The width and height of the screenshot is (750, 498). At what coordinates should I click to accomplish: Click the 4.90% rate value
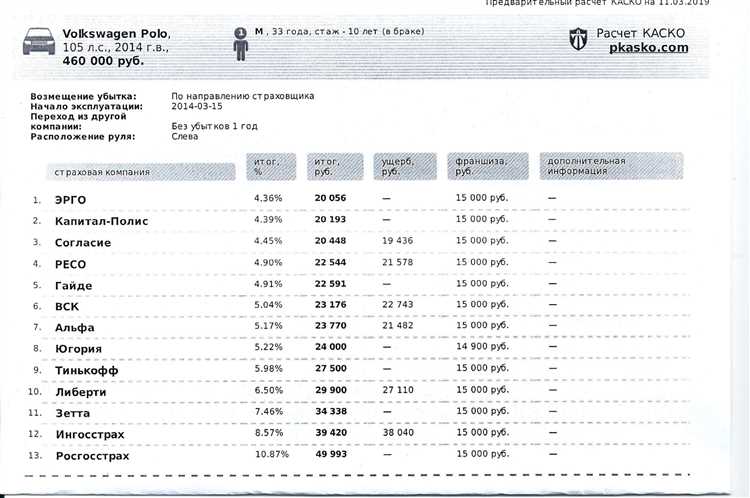coord(268,263)
